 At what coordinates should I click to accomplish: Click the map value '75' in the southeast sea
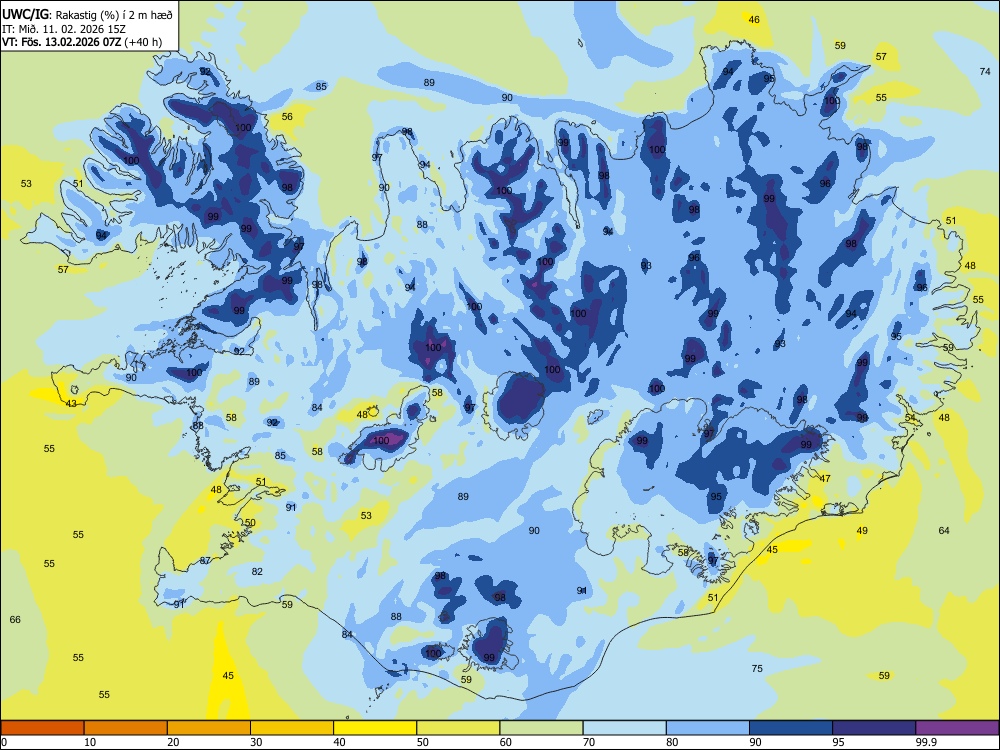point(757,668)
